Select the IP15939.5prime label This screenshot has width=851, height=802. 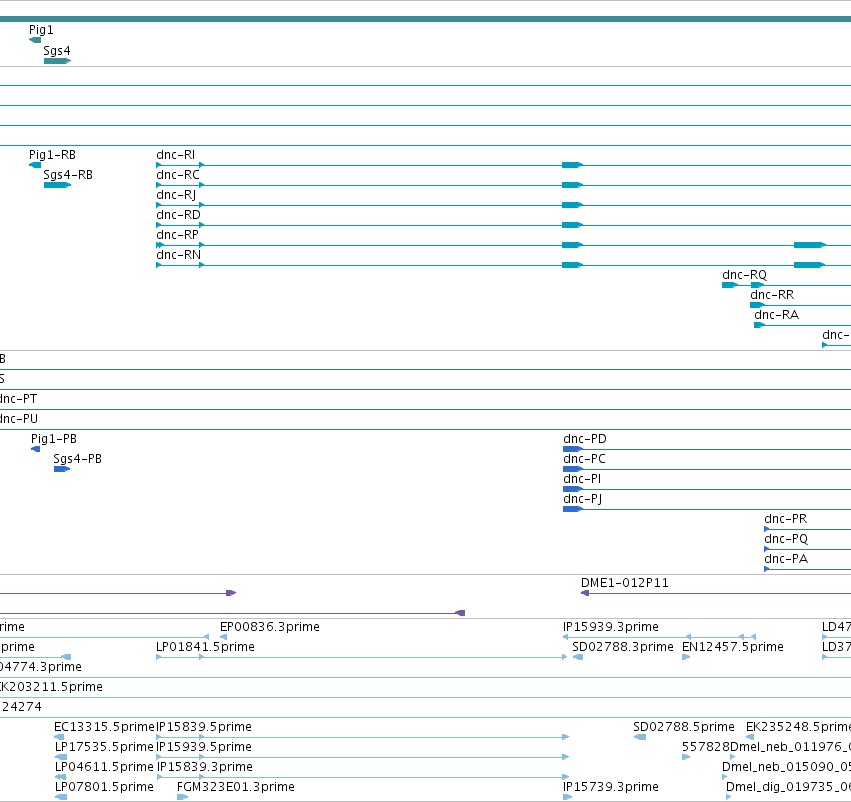204,747
